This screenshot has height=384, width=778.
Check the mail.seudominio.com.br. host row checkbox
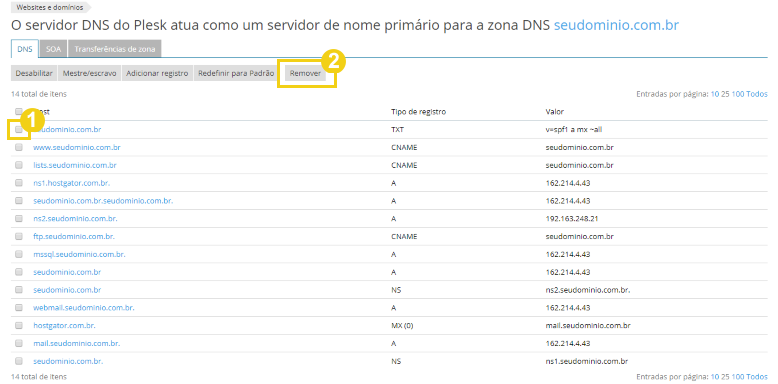(x=19, y=343)
